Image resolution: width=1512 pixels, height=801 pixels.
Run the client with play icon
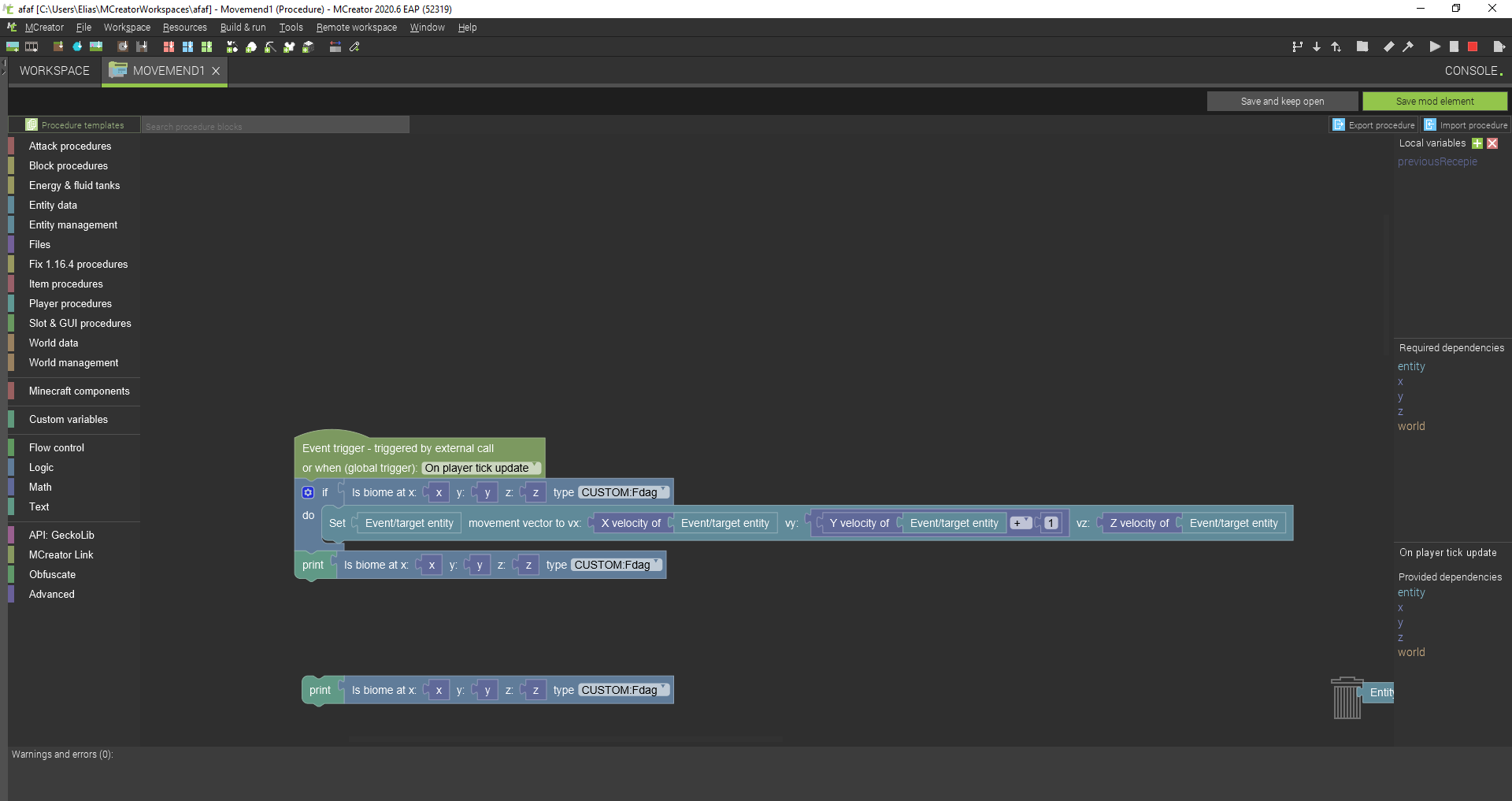(1435, 46)
